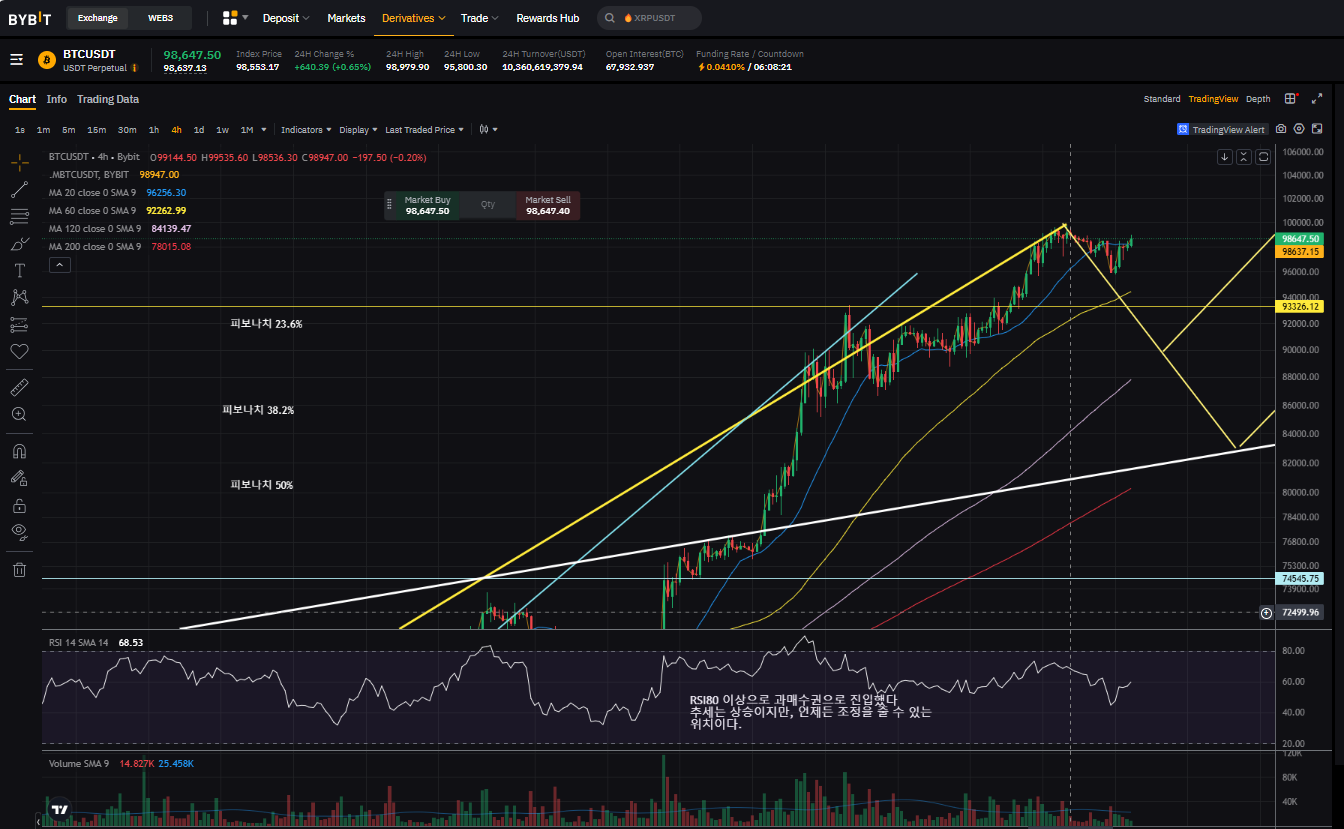Click the Market Buy button

click(427, 206)
